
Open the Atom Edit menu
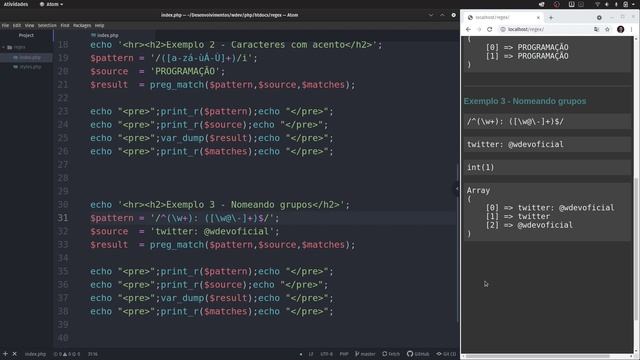point(17,25)
